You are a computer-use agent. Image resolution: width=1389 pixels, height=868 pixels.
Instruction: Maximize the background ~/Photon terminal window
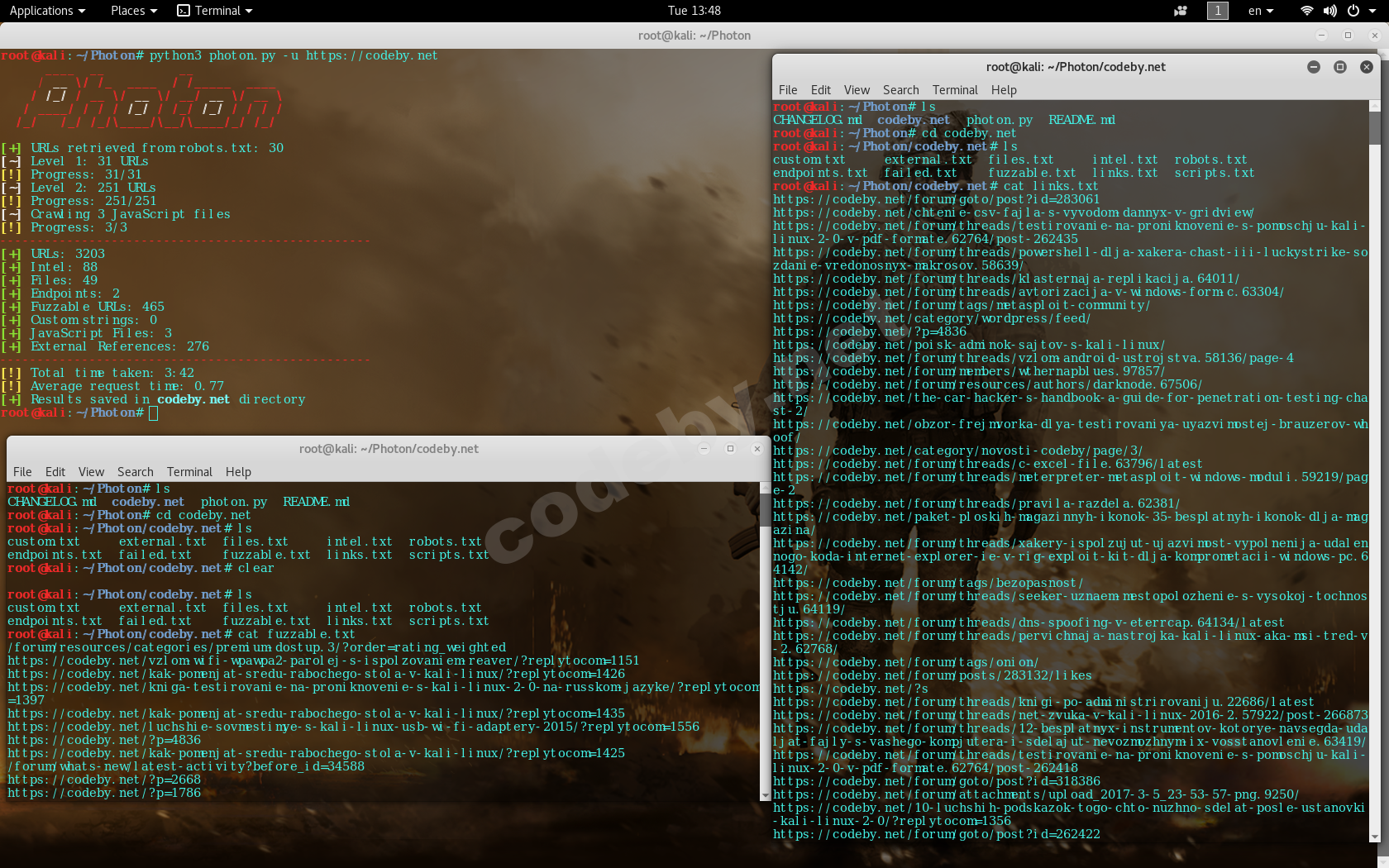(x=1348, y=36)
